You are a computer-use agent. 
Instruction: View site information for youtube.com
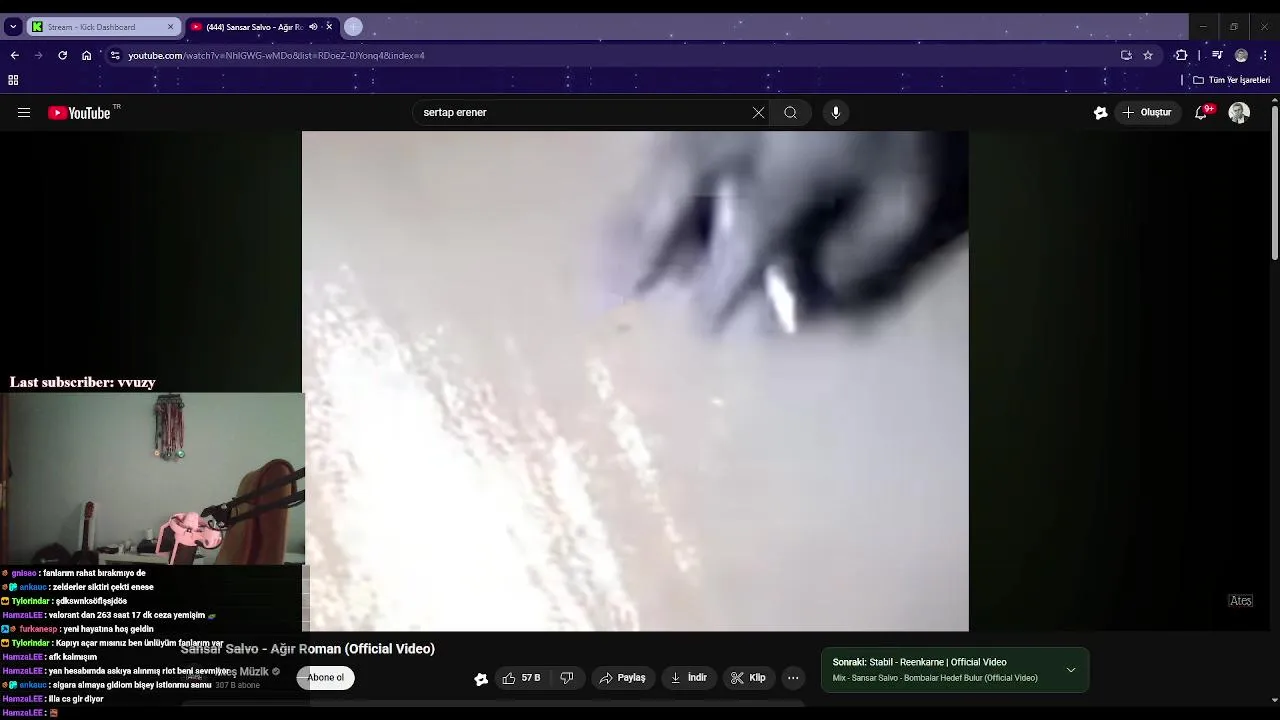coord(115,55)
